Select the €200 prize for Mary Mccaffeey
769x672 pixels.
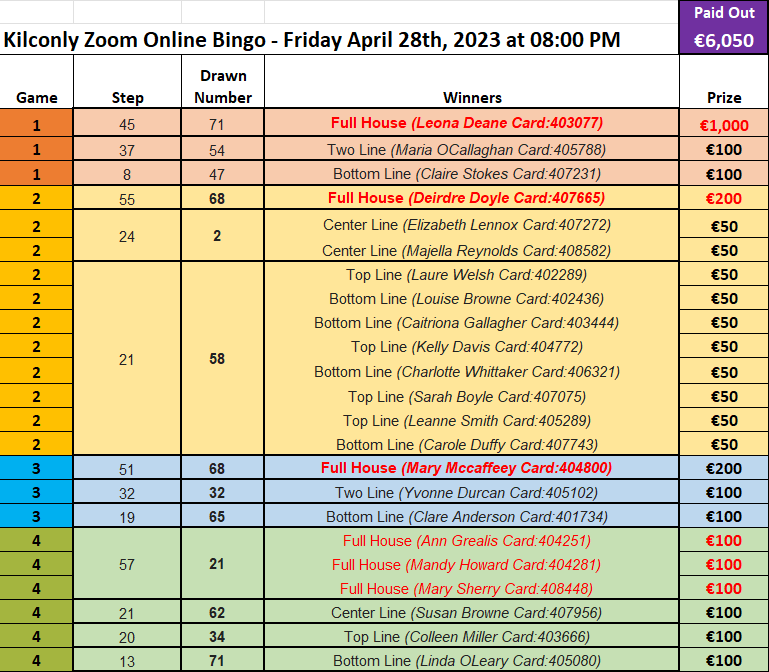[x=724, y=467]
